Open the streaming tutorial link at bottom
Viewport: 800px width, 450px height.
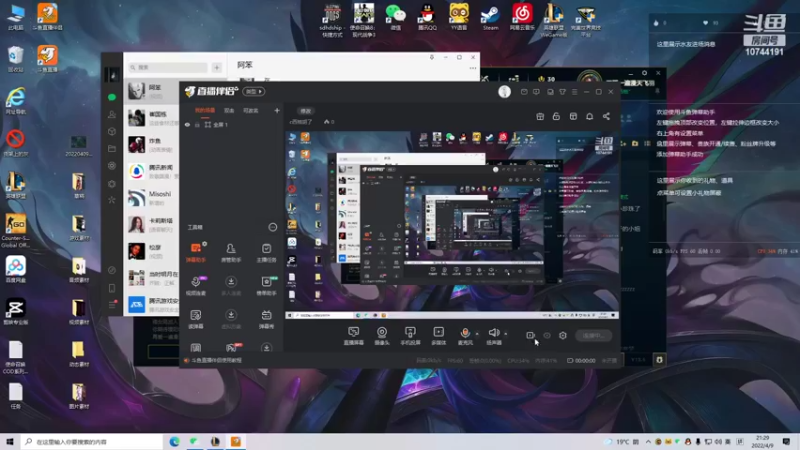(x=213, y=360)
